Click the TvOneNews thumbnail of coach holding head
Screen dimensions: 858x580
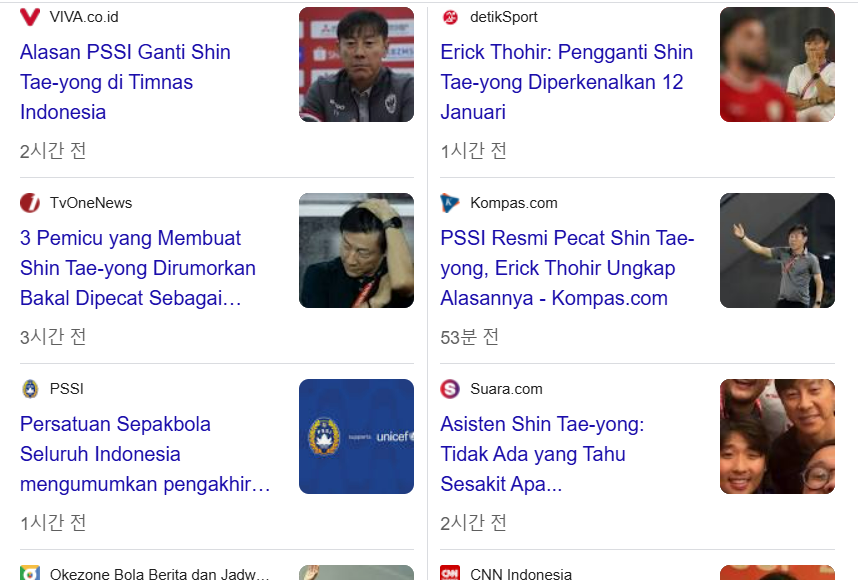pos(356,251)
